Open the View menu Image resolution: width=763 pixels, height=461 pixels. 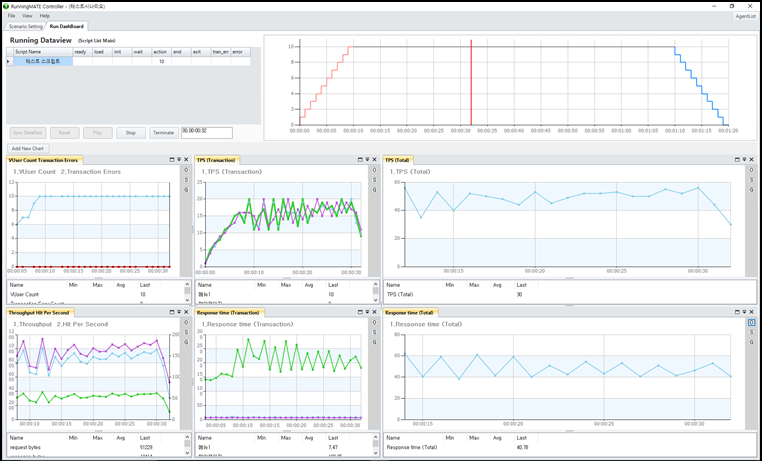[x=27, y=16]
